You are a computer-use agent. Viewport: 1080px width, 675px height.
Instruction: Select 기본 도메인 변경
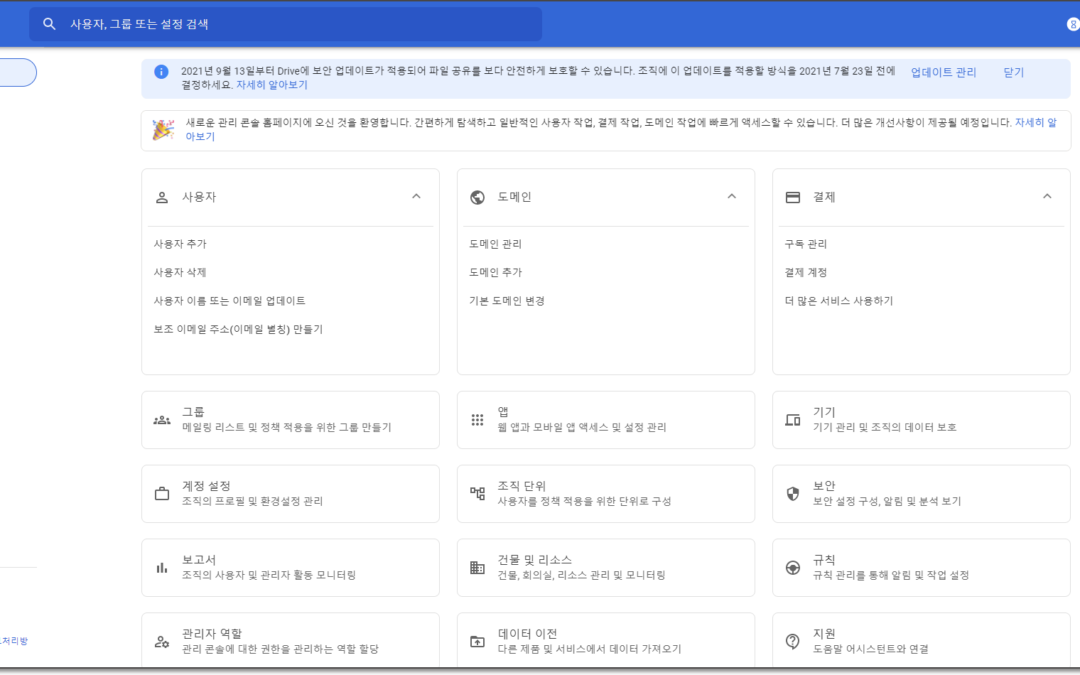(507, 300)
